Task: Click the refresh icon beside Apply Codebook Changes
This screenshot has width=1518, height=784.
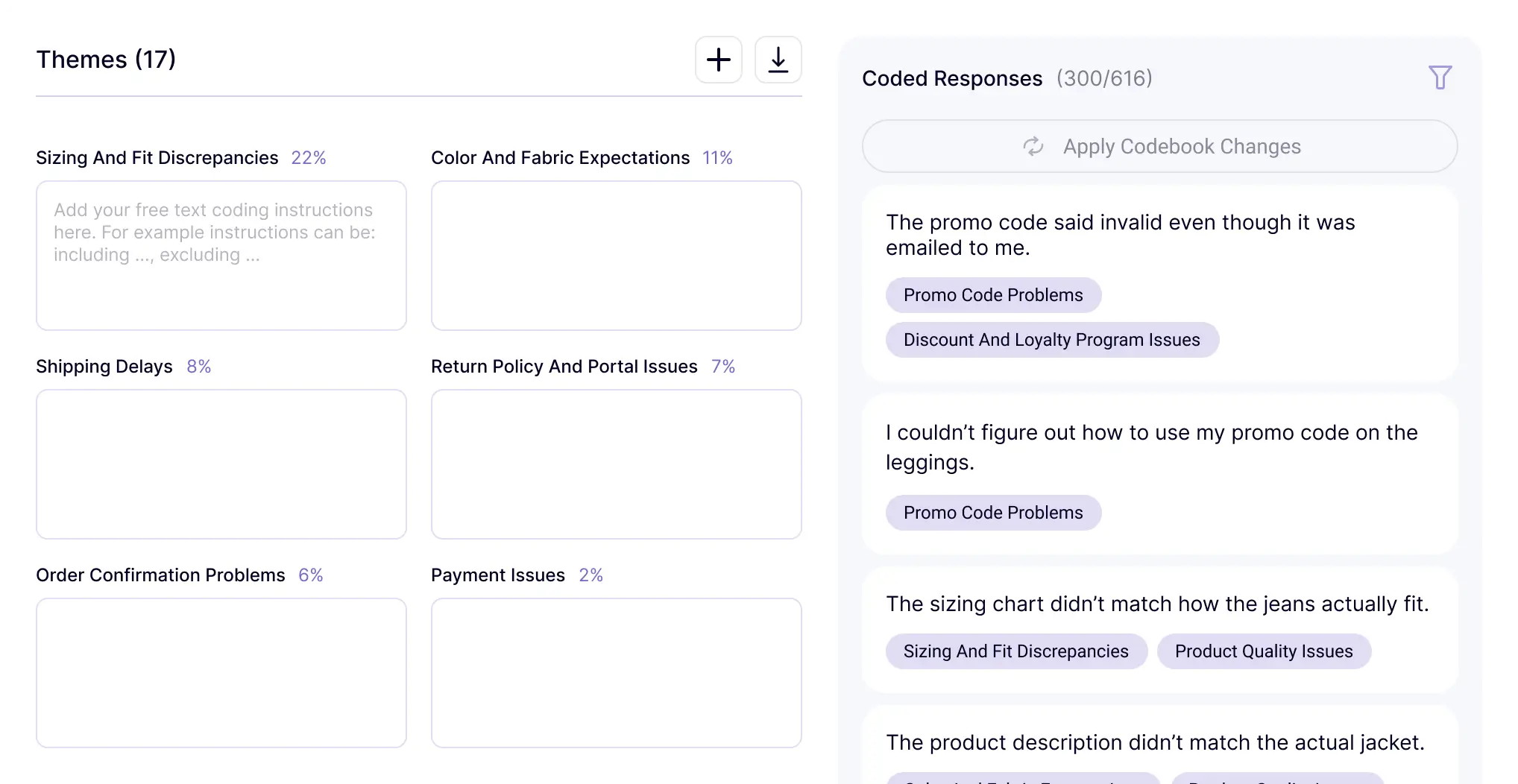Action: [1033, 146]
